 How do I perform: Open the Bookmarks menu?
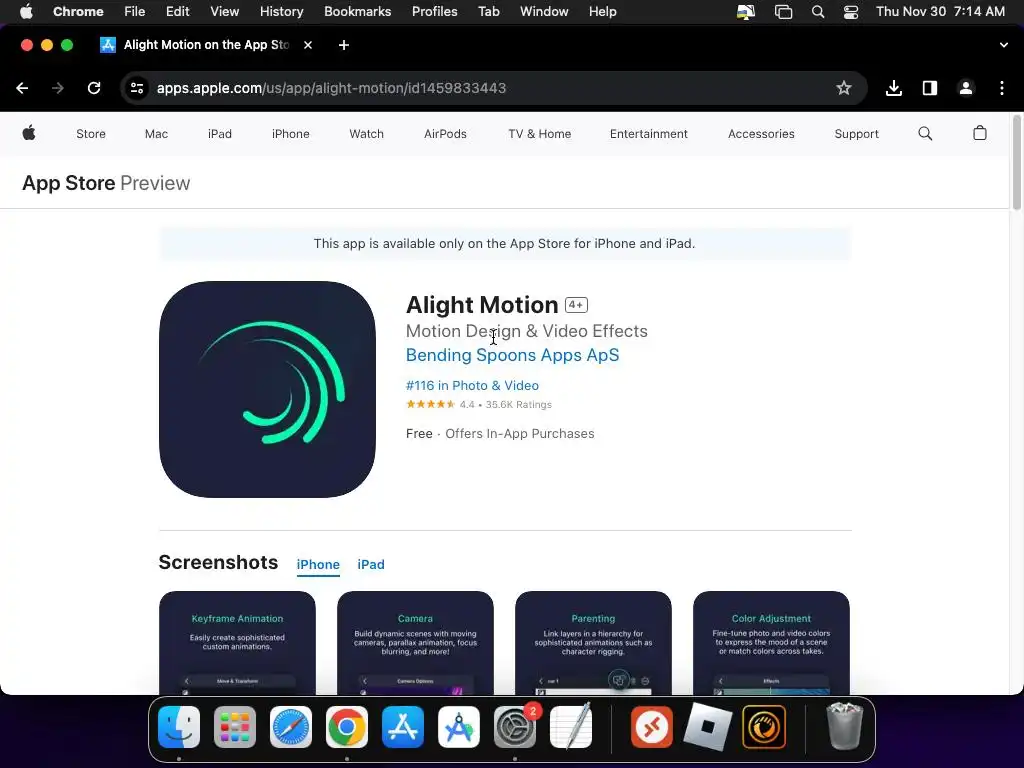358,12
